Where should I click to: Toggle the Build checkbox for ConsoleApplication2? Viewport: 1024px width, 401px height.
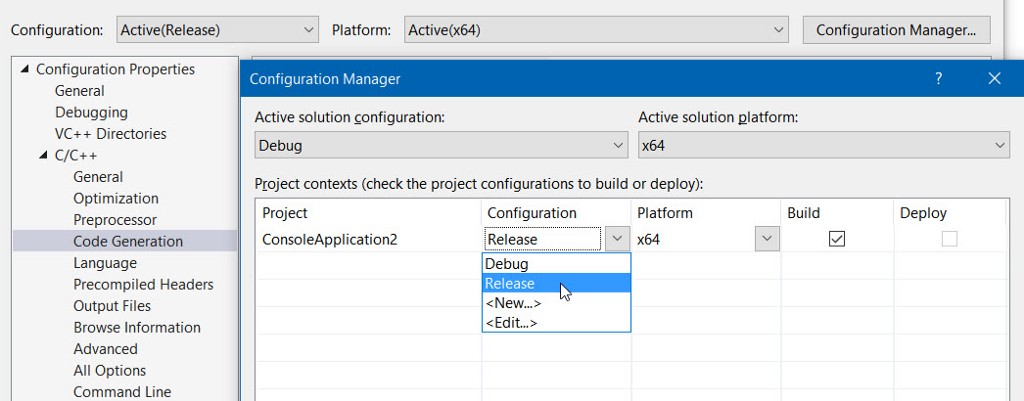coord(837,239)
